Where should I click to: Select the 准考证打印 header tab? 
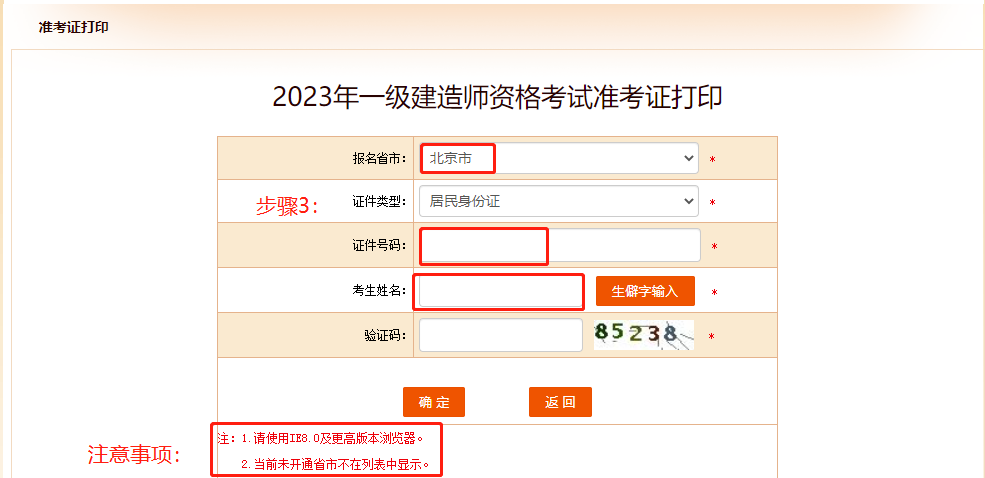pos(73,27)
